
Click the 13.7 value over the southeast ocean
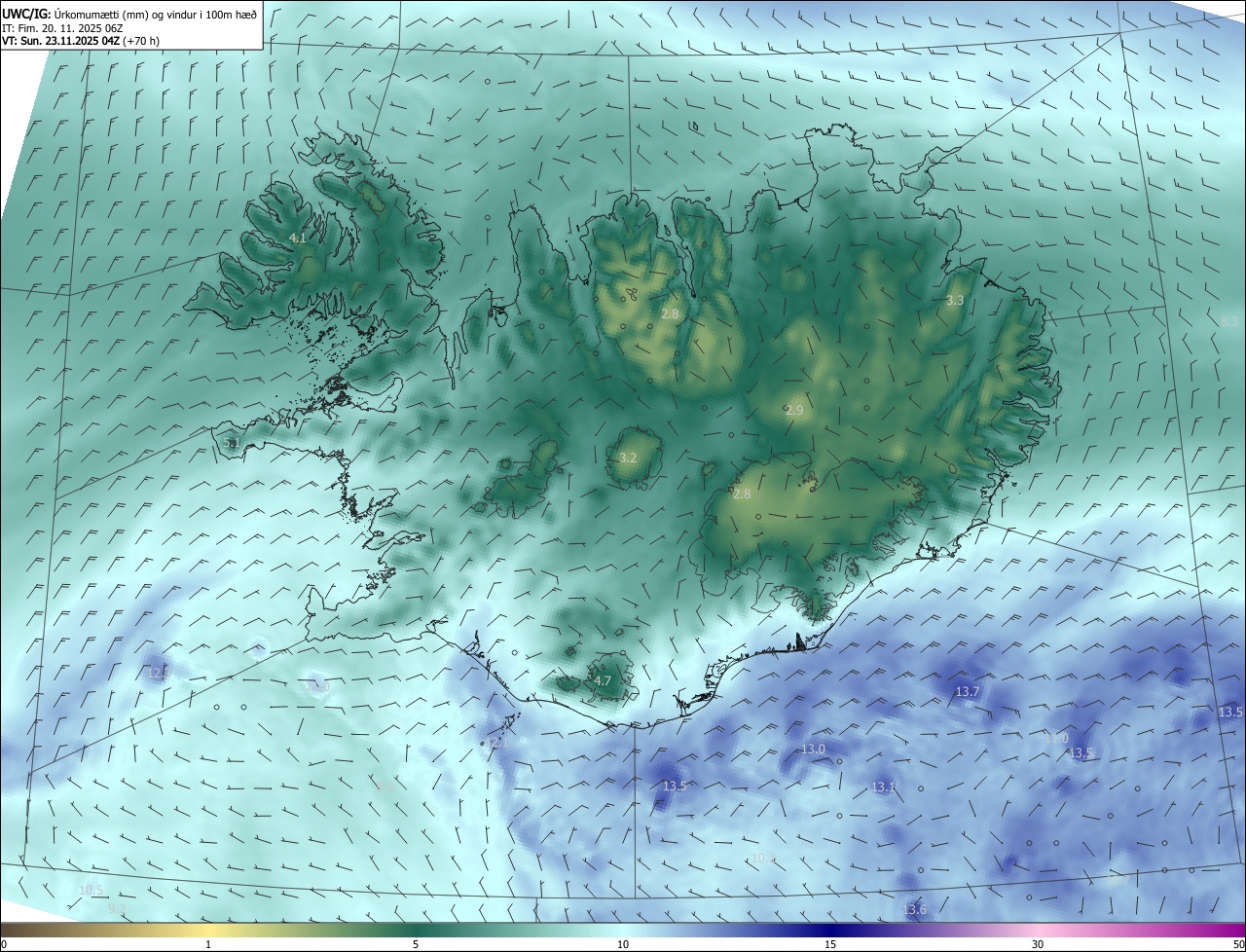pos(968,691)
